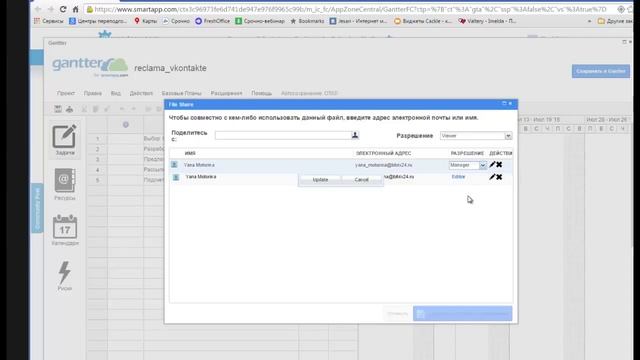Screen dimensions: 640x360
Task: Click user avatar icon in Manager row
Action: 174,164
